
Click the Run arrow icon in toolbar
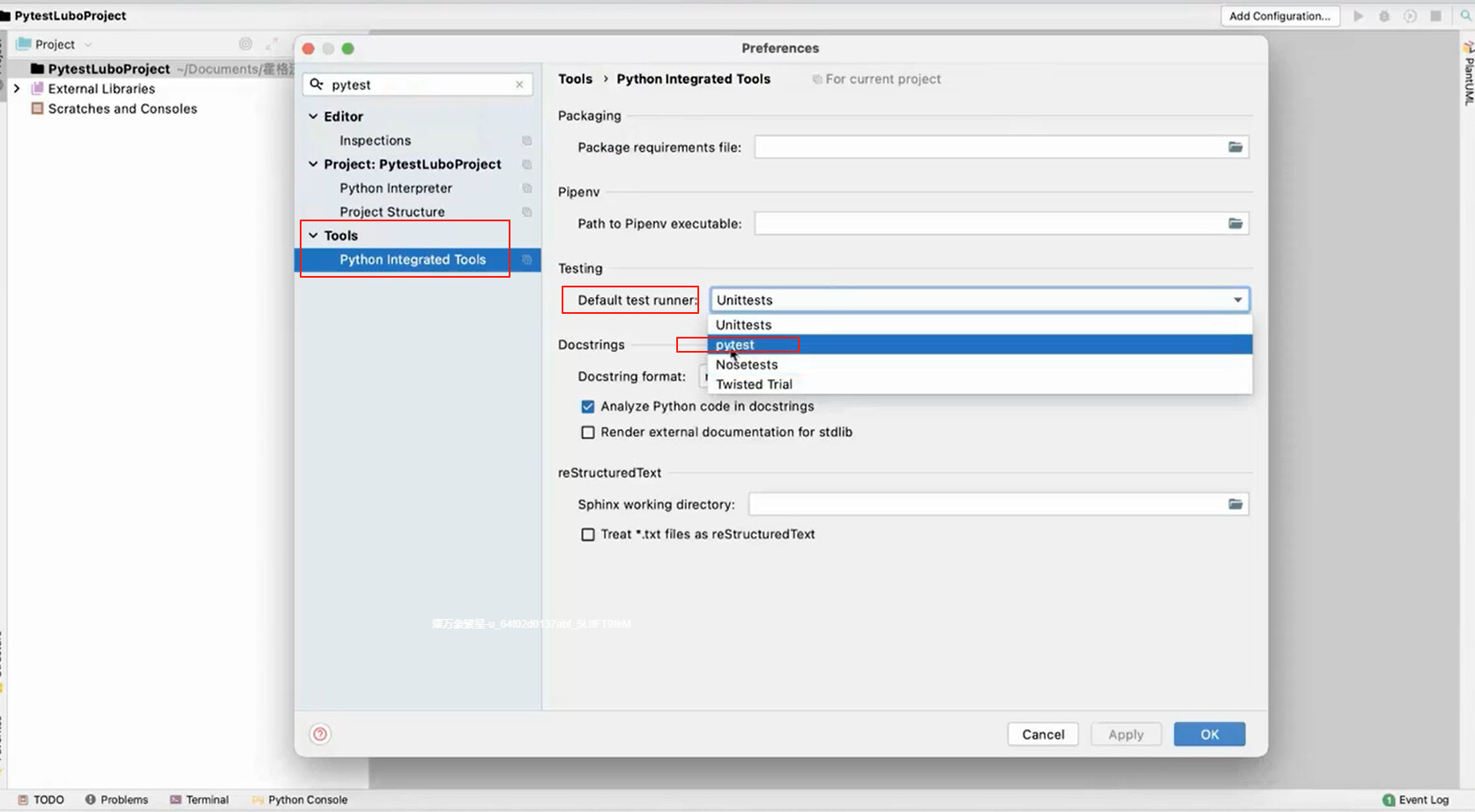[1358, 16]
